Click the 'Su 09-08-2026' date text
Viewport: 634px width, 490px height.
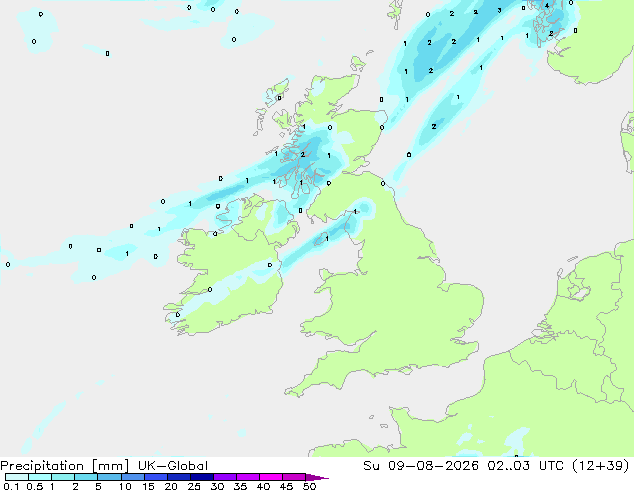point(421,466)
